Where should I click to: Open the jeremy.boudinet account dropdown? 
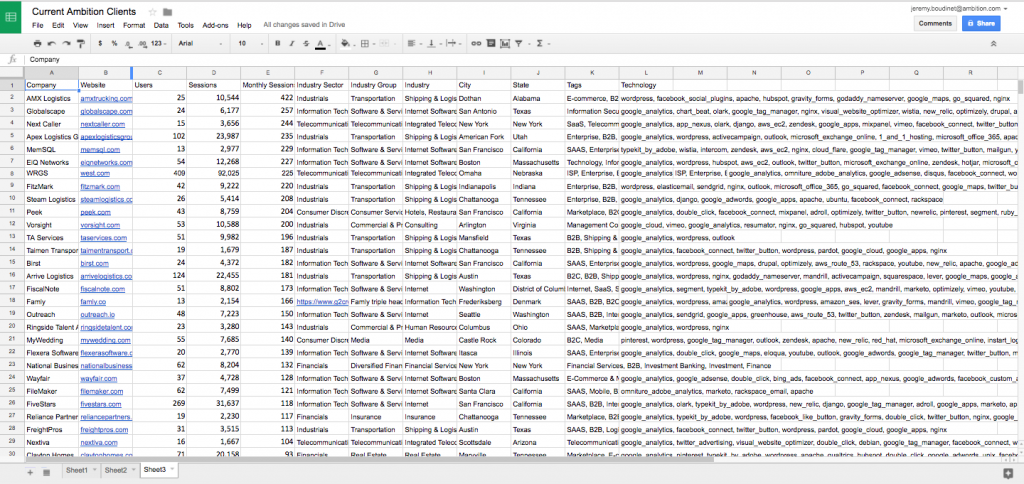[x=959, y=8]
